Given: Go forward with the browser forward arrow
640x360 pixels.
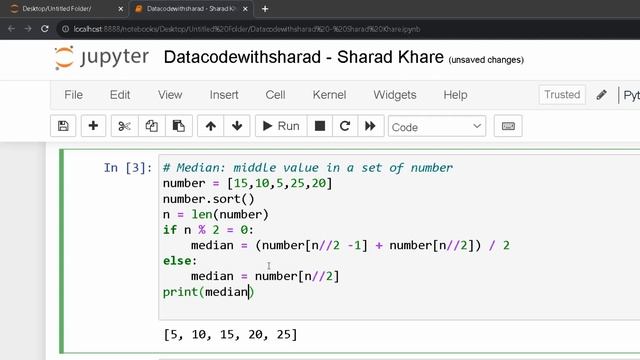Looking at the screenshot, I should [x=28, y=29].
